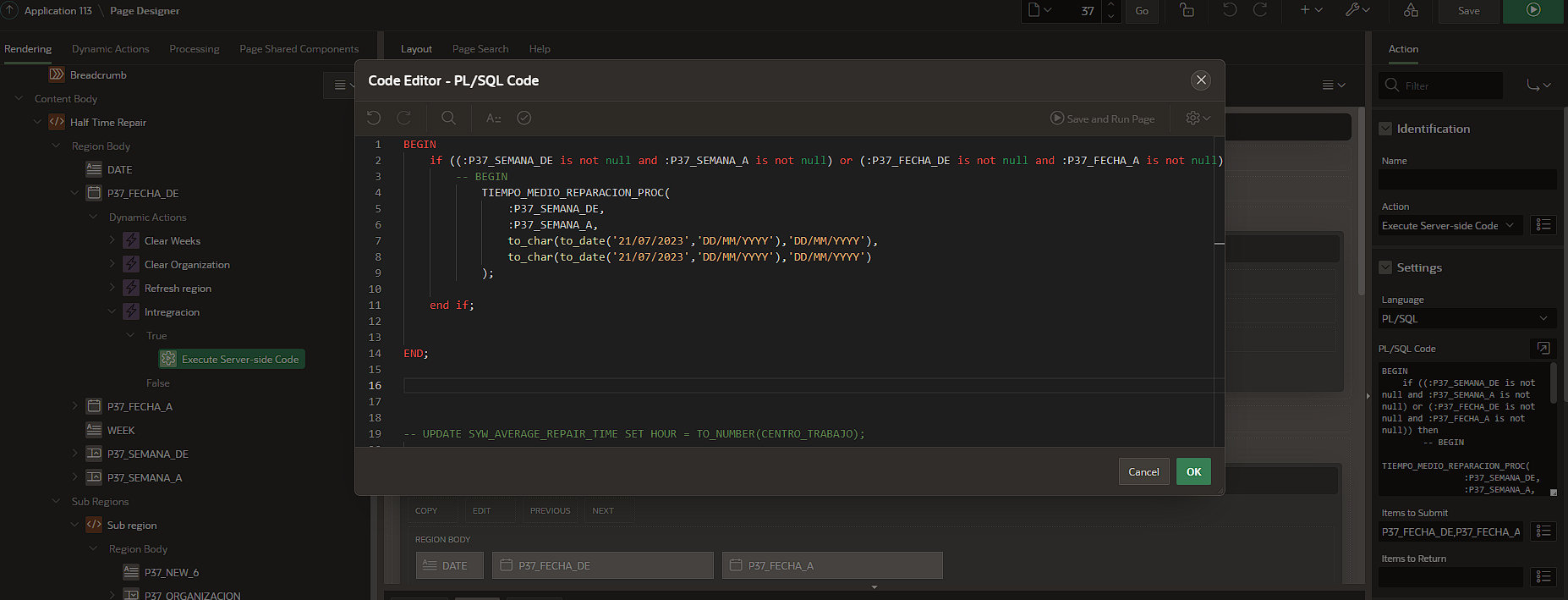
Task: Run the page with the play icon
Action: coord(1533,11)
